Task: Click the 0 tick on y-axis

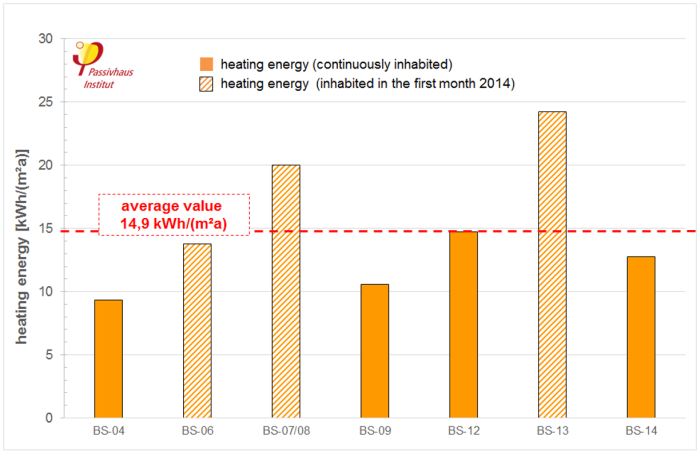Action: pos(48,417)
